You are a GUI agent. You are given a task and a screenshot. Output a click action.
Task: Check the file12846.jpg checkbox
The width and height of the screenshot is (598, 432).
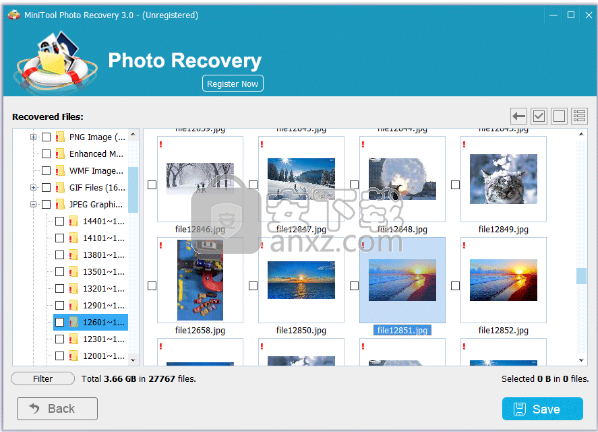tap(152, 185)
